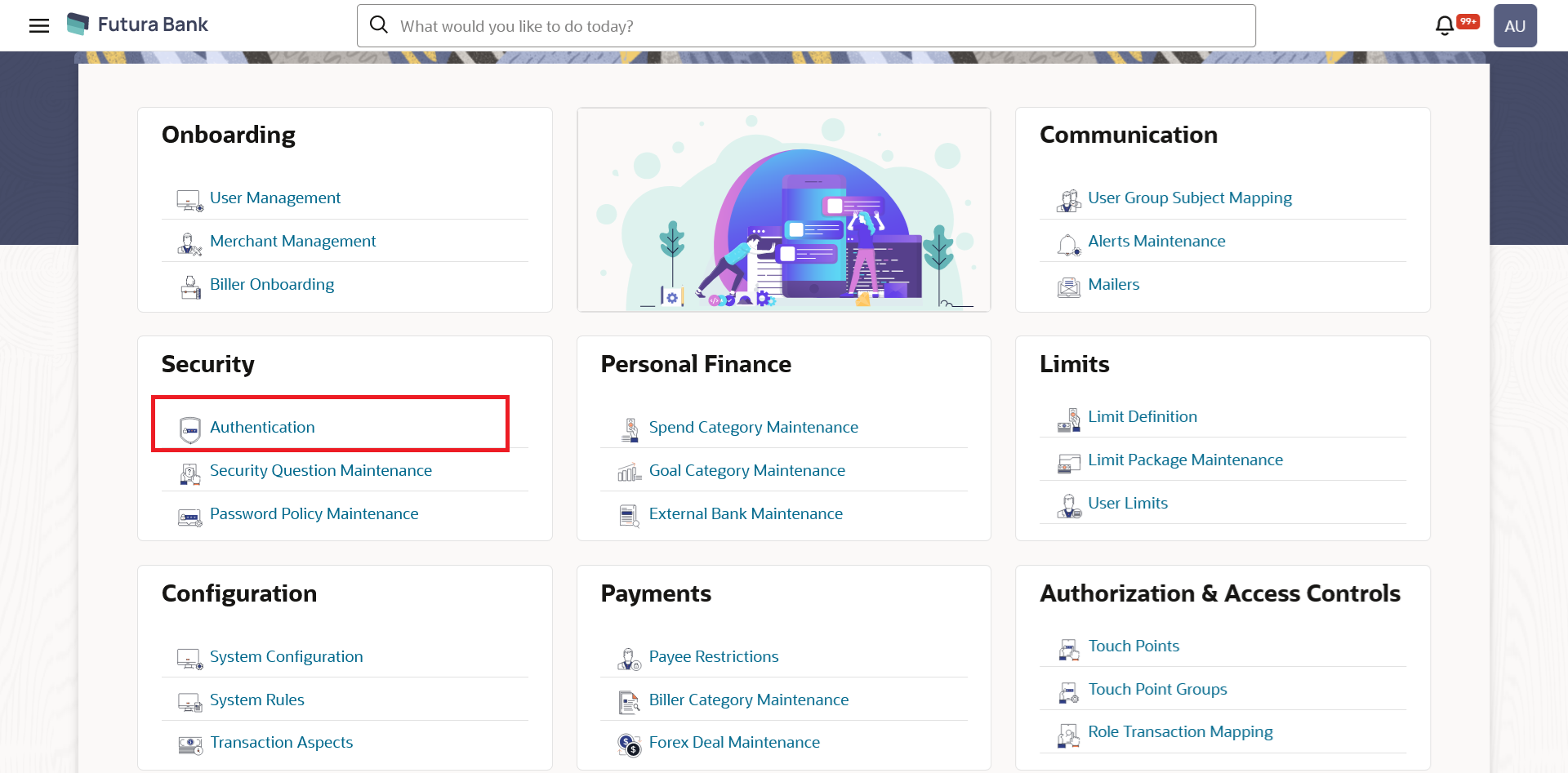Click the Biller Category Maintenance icon
Viewport: 1568px width, 773px height.
pyautogui.click(x=629, y=702)
